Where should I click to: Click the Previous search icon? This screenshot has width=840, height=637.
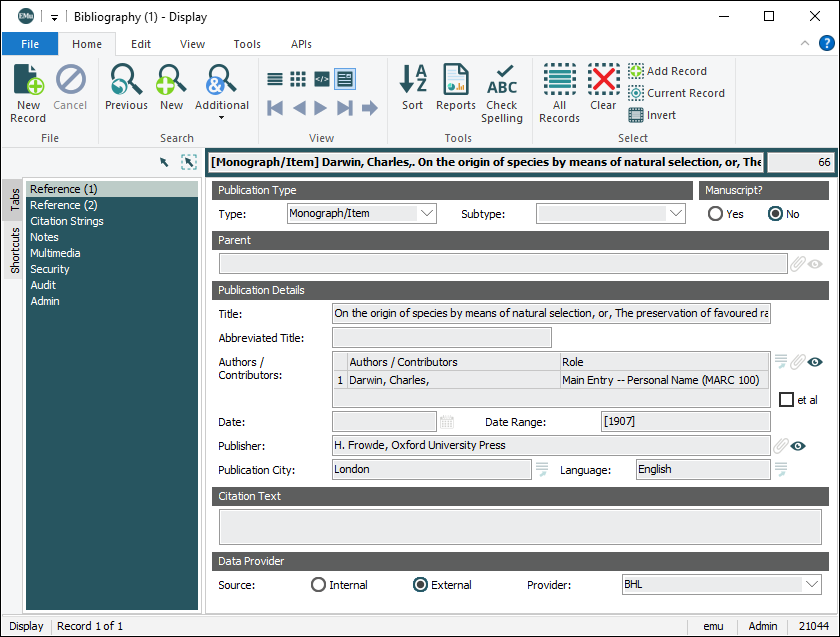126,88
